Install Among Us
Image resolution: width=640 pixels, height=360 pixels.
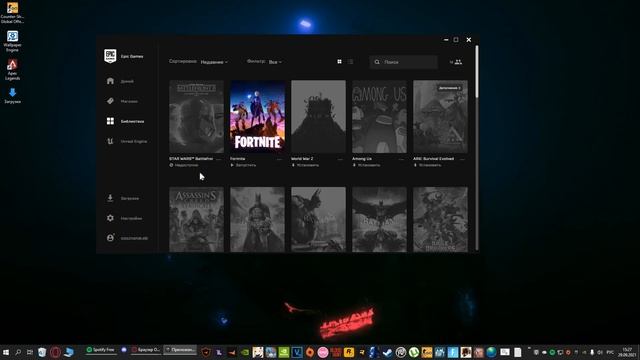click(366, 165)
